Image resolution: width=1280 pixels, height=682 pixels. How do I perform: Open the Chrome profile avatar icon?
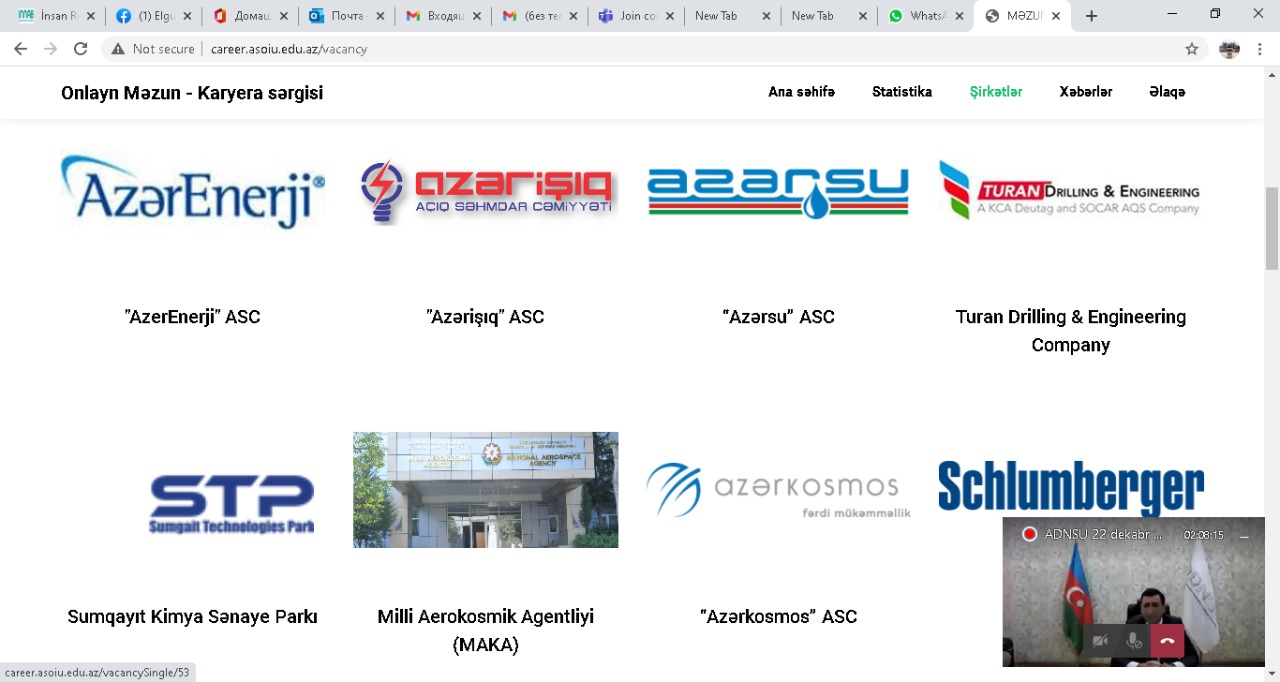(x=1230, y=49)
